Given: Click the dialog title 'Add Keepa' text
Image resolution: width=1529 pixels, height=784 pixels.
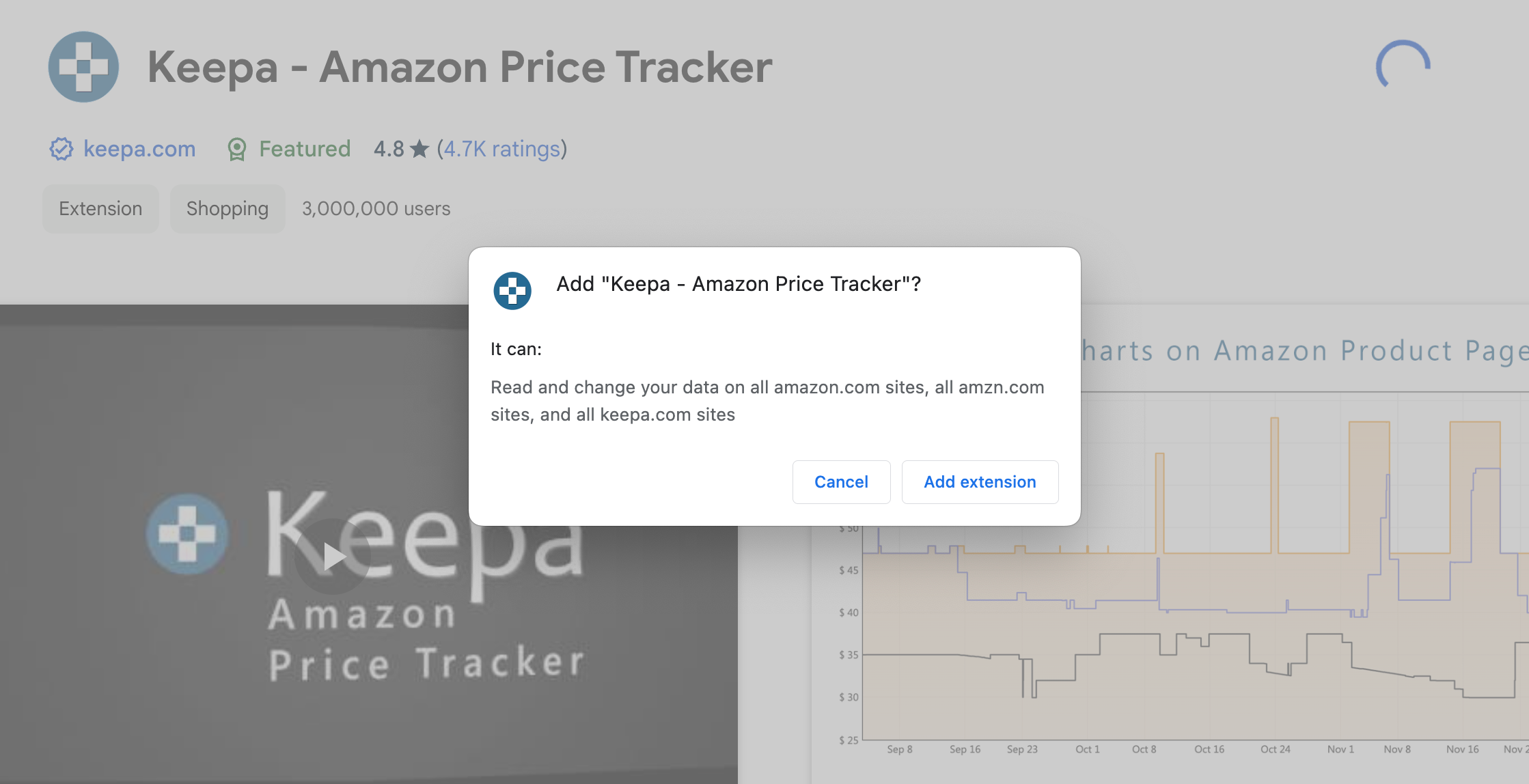Looking at the screenshot, I should [739, 284].
